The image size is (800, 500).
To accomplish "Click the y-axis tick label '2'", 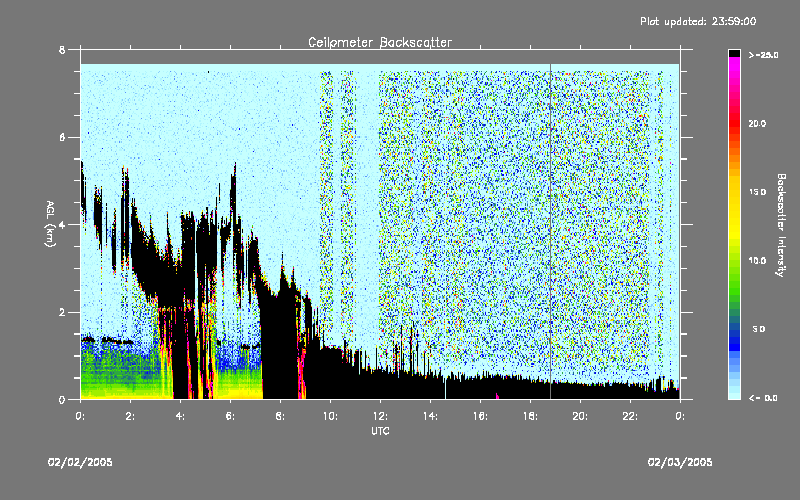I will click(62, 312).
